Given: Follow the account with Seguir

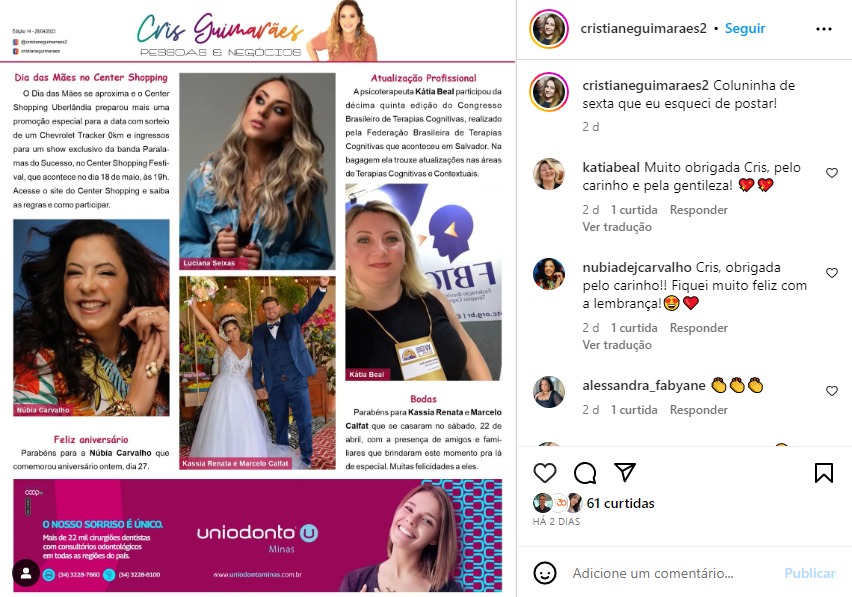Looking at the screenshot, I should click(x=745, y=28).
